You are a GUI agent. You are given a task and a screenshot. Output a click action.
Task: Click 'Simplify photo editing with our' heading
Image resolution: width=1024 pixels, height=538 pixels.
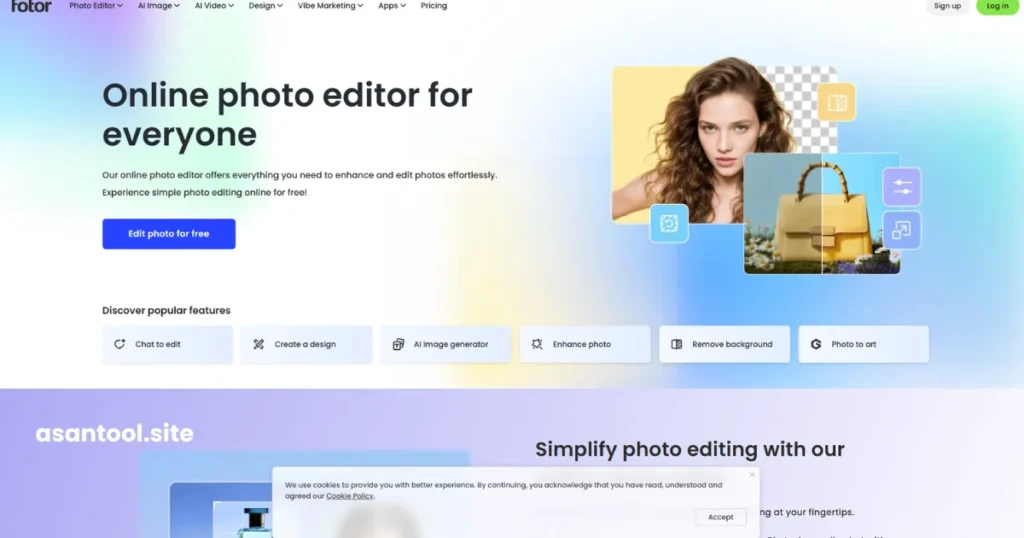point(690,449)
